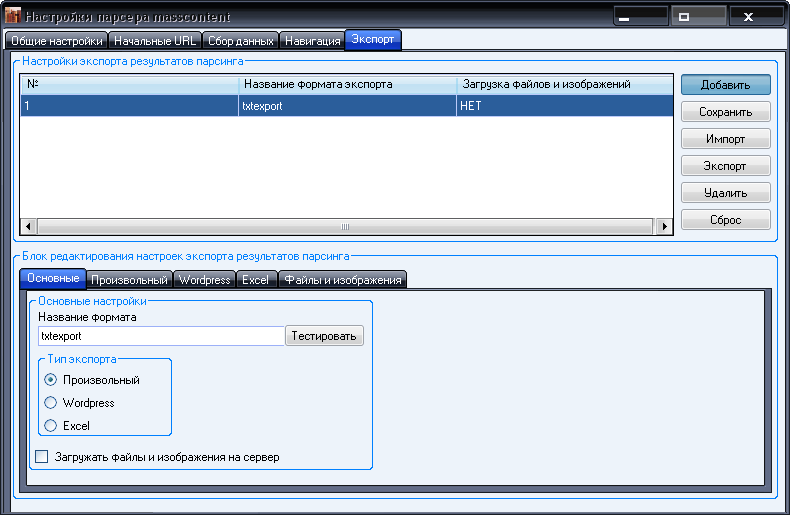The height and width of the screenshot is (515, 790).
Task: Open the Навигация tab
Action: (312, 41)
